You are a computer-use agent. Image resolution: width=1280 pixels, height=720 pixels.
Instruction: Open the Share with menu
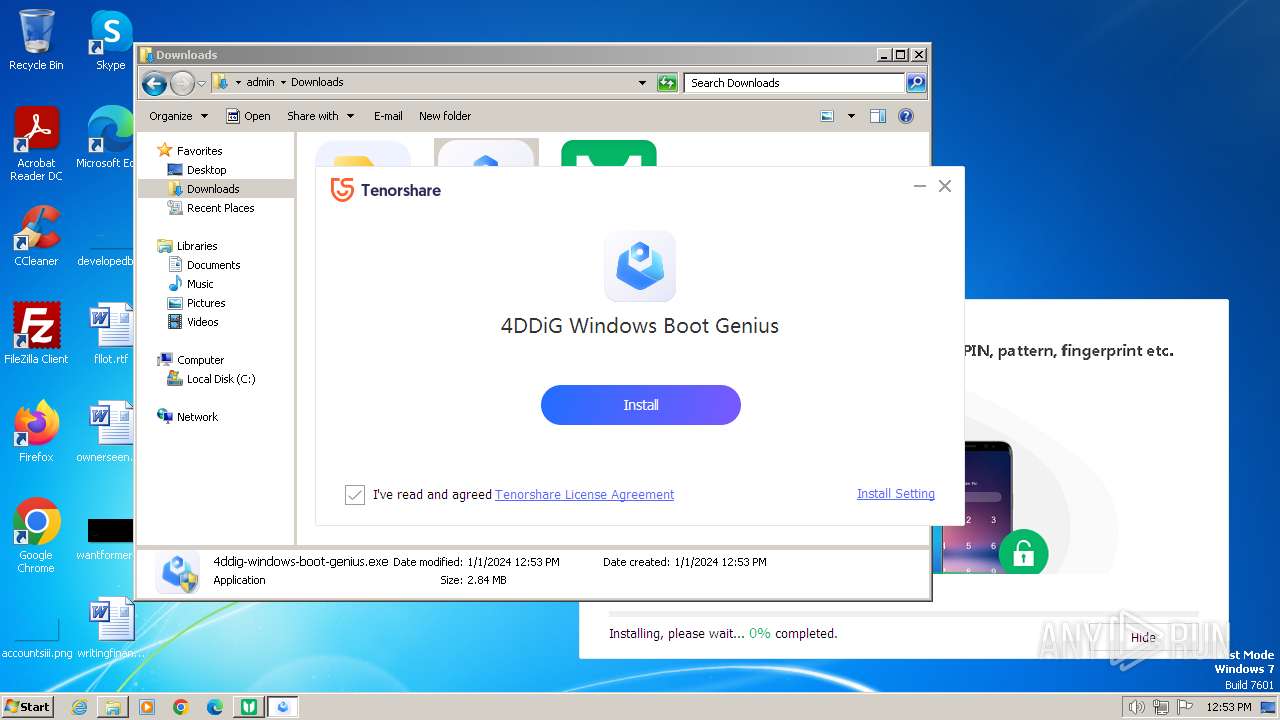pyautogui.click(x=320, y=116)
